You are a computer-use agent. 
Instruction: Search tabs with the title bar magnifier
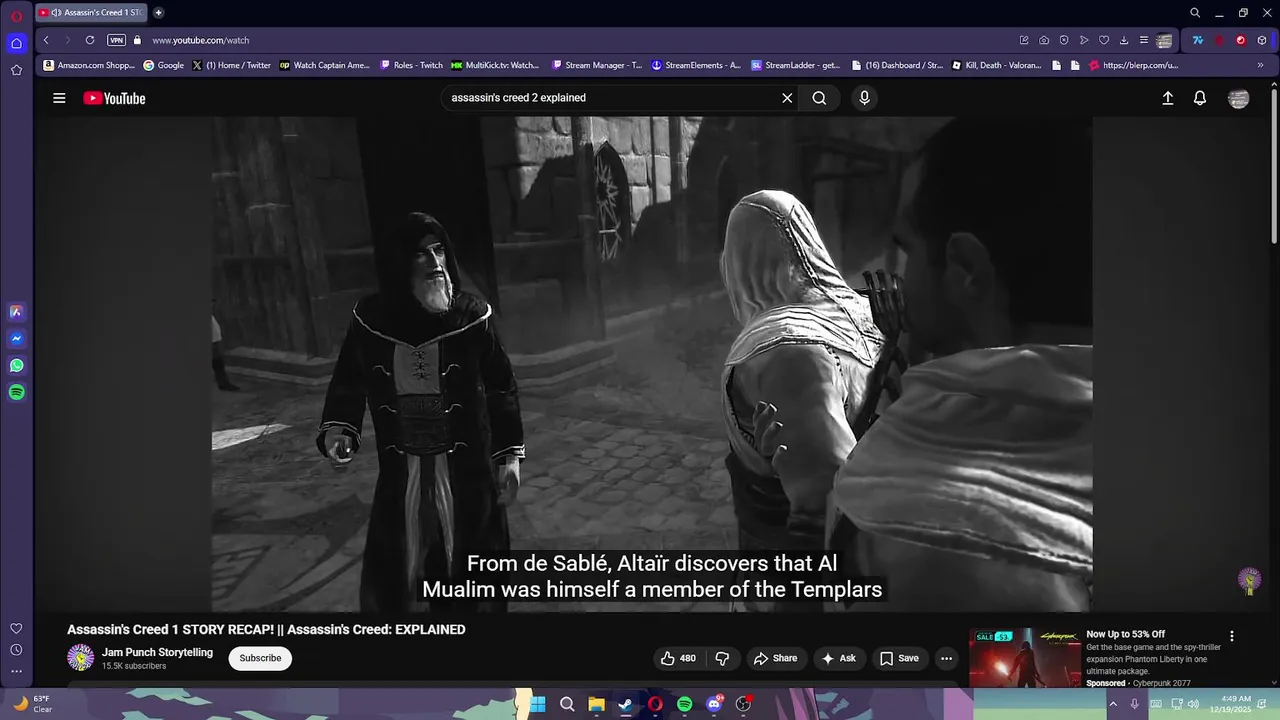[x=1195, y=13]
